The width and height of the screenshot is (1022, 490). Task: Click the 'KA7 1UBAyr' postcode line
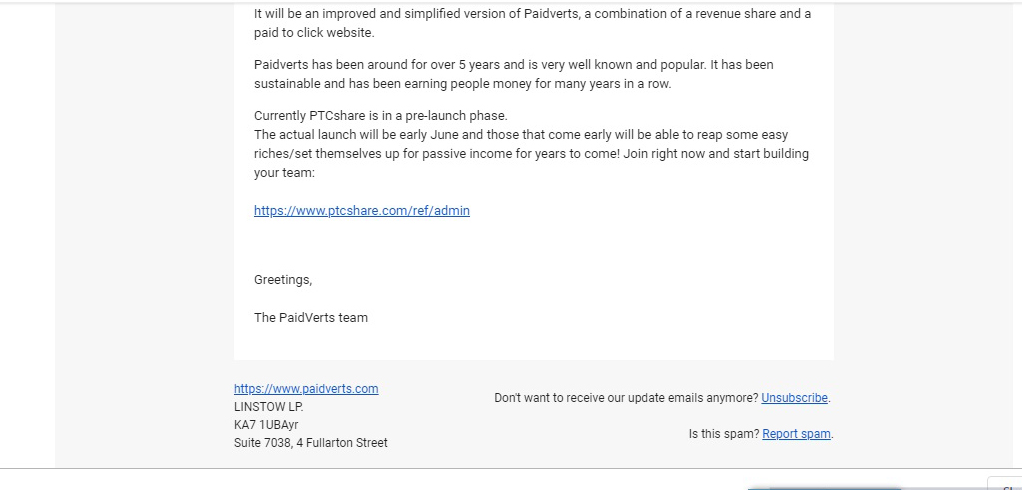[x=266, y=425]
